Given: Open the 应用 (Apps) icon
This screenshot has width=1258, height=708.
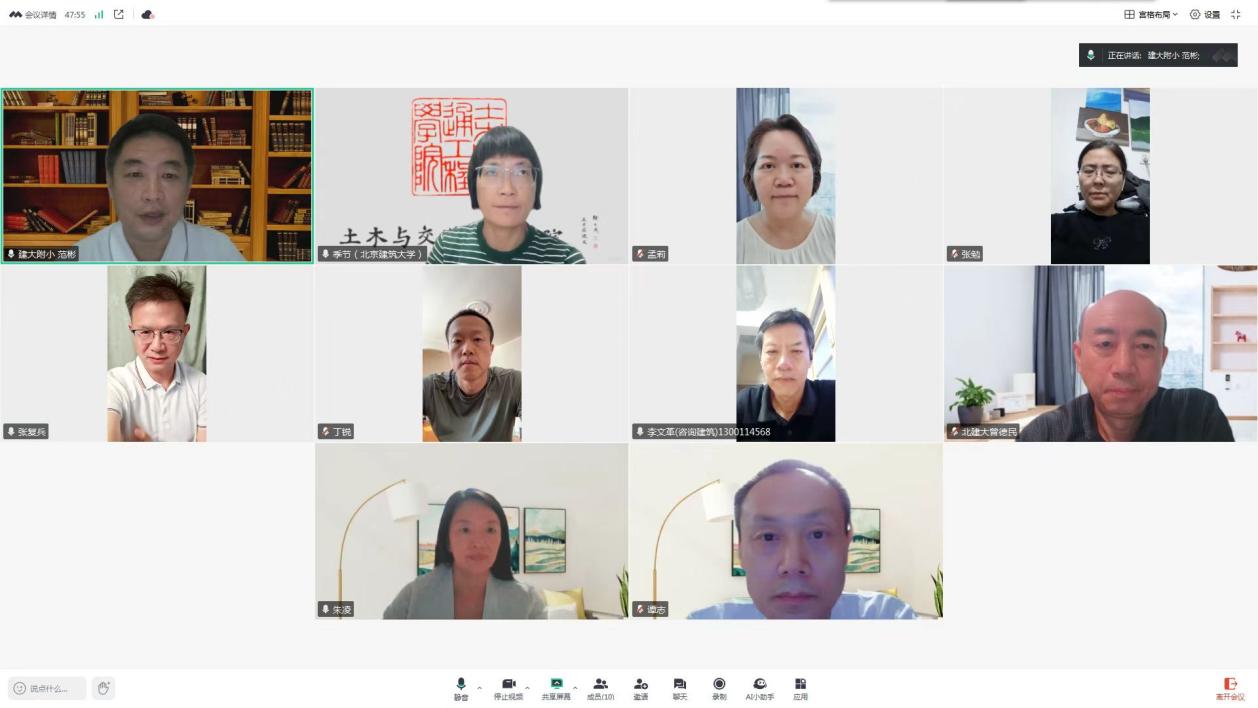Looking at the screenshot, I should point(800,688).
